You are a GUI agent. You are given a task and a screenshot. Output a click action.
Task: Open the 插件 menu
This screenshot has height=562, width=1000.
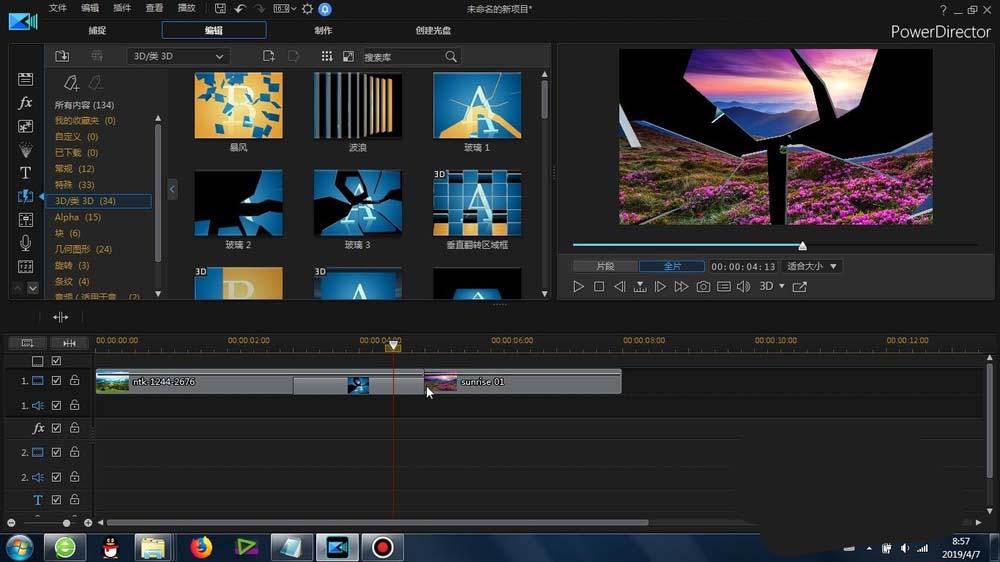point(122,8)
